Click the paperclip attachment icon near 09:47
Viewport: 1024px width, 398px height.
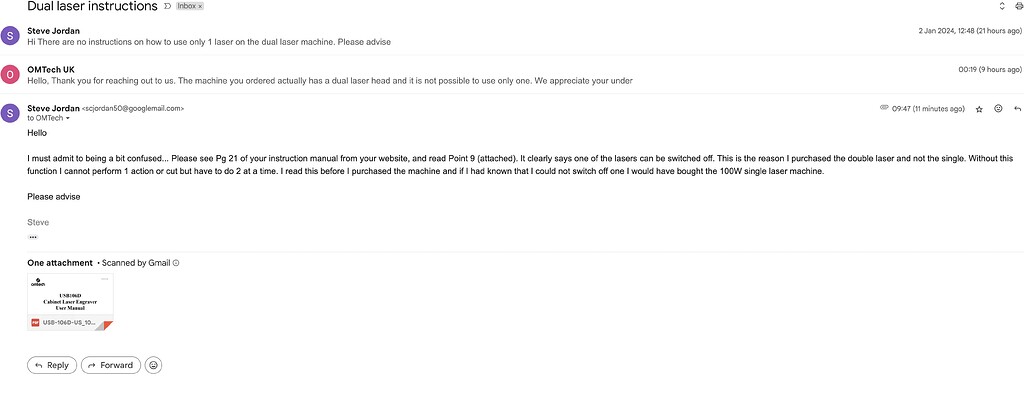(884, 108)
